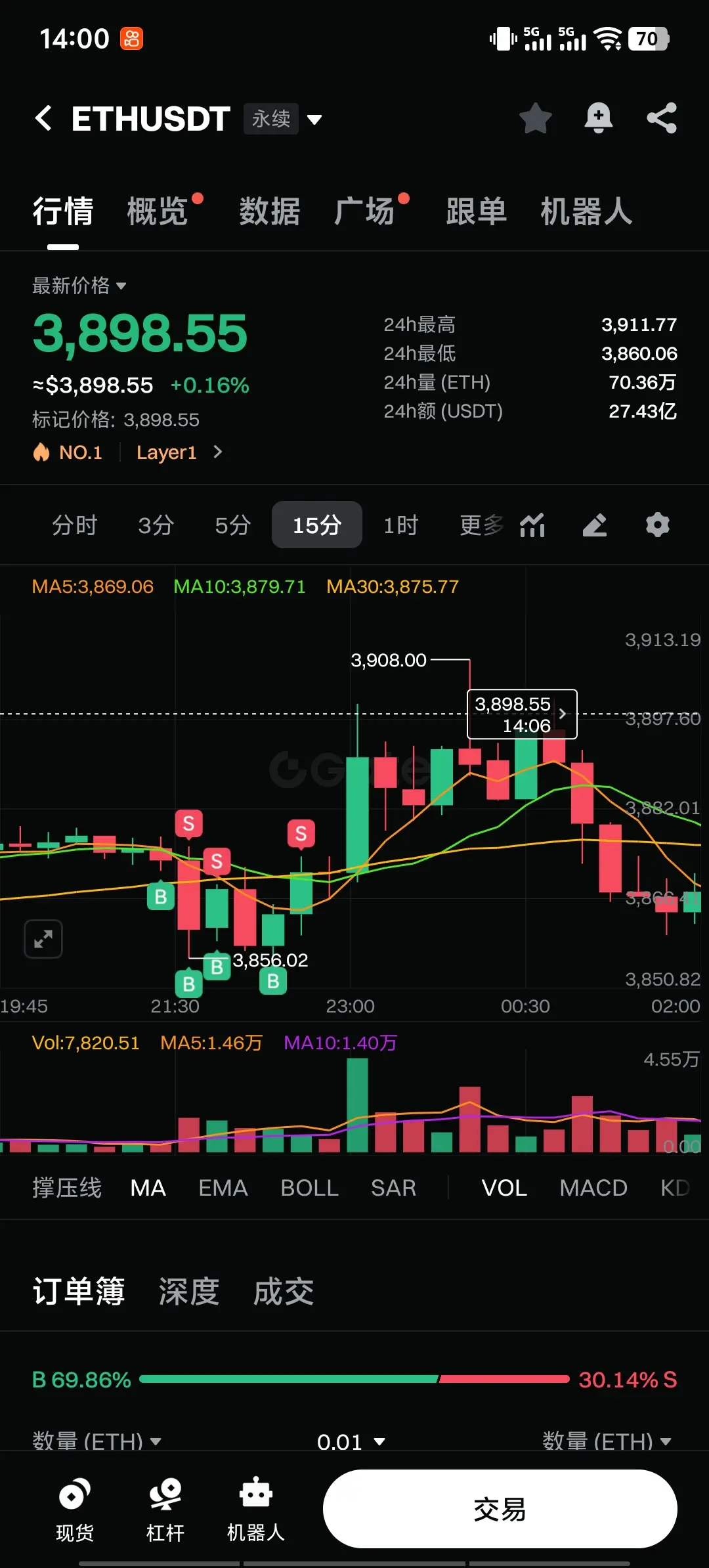Tap the Vol:7,820.51 legend
The width and height of the screenshot is (709, 1568).
[x=86, y=1043]
